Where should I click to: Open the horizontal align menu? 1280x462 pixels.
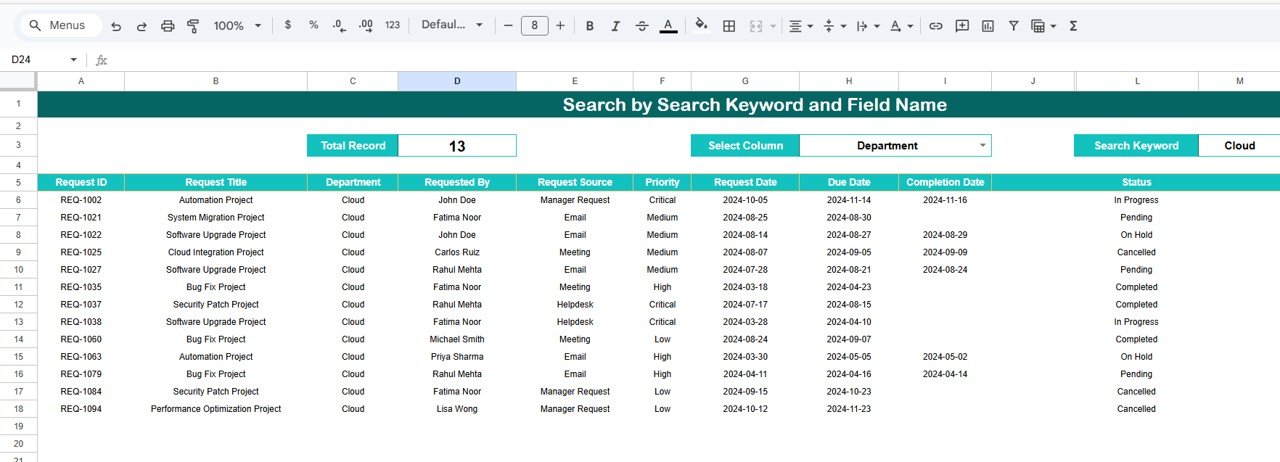tap(800, 26)
